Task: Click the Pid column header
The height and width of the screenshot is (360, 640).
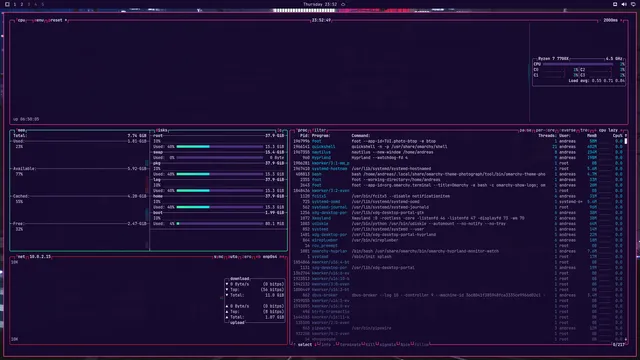Action: coord(304,136)
